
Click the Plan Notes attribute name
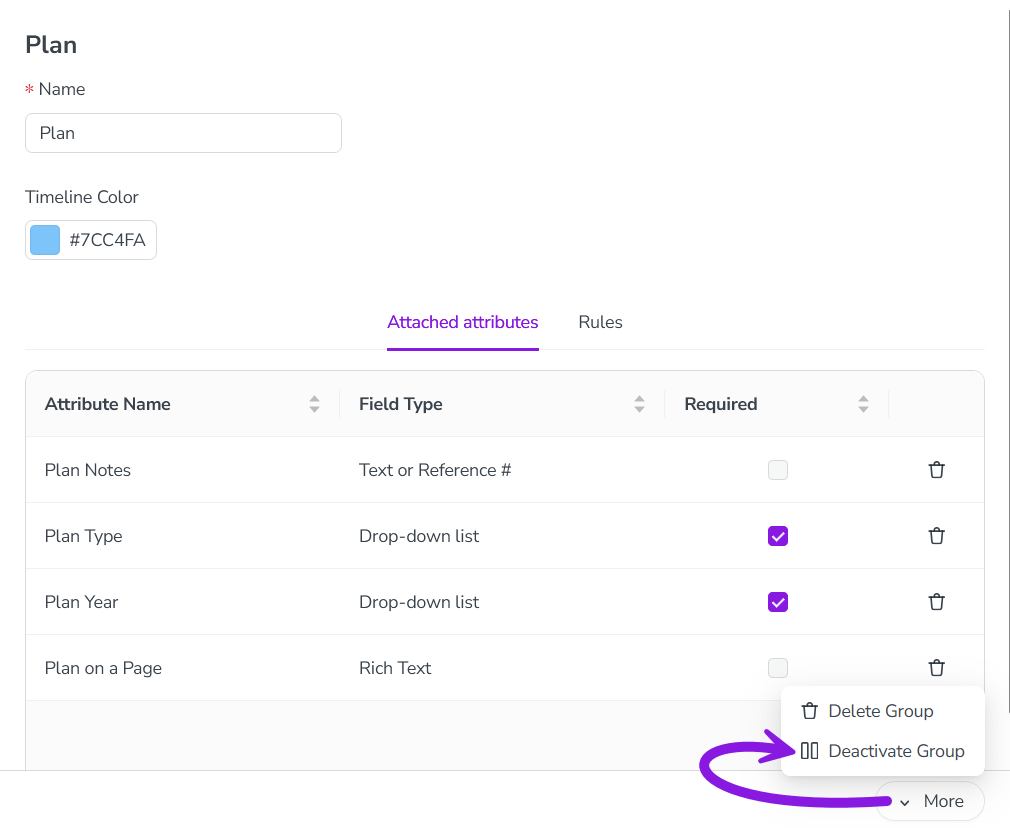88,470
